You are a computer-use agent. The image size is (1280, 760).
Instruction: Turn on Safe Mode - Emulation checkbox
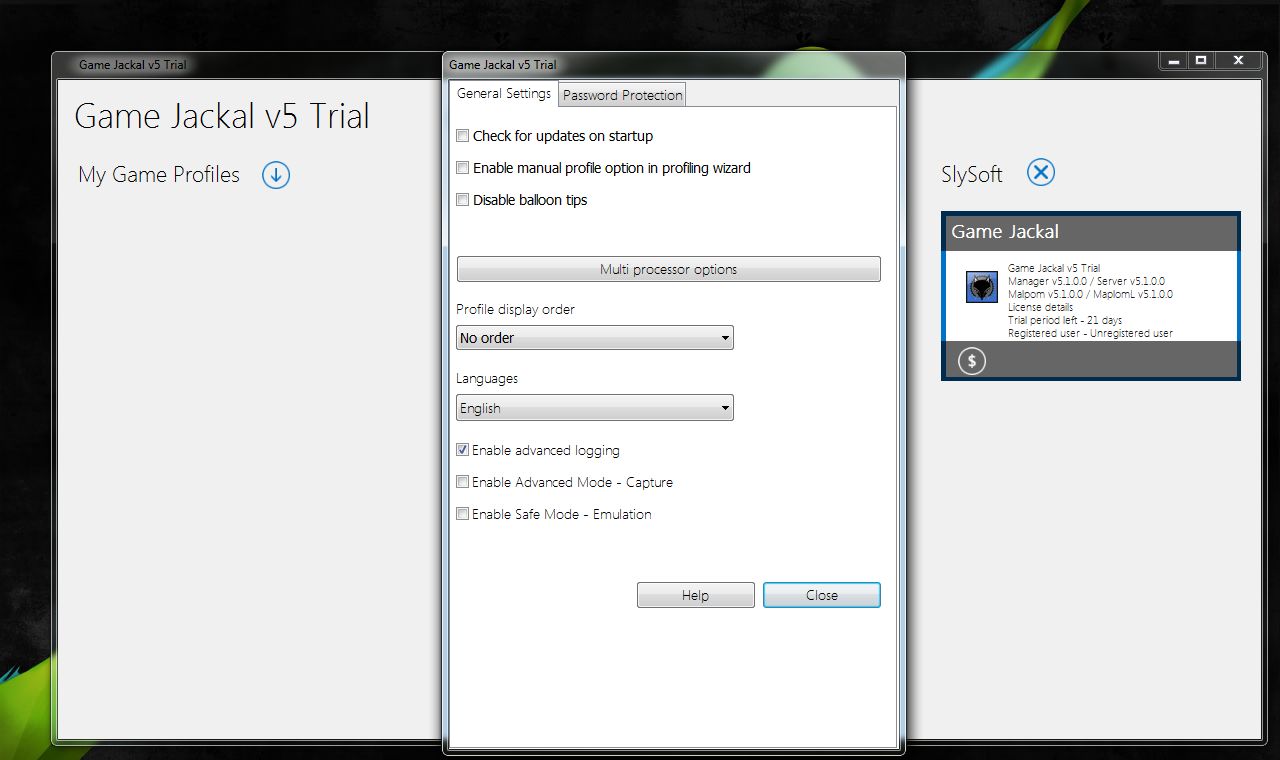pyautogui.click(x=462, y=514)
